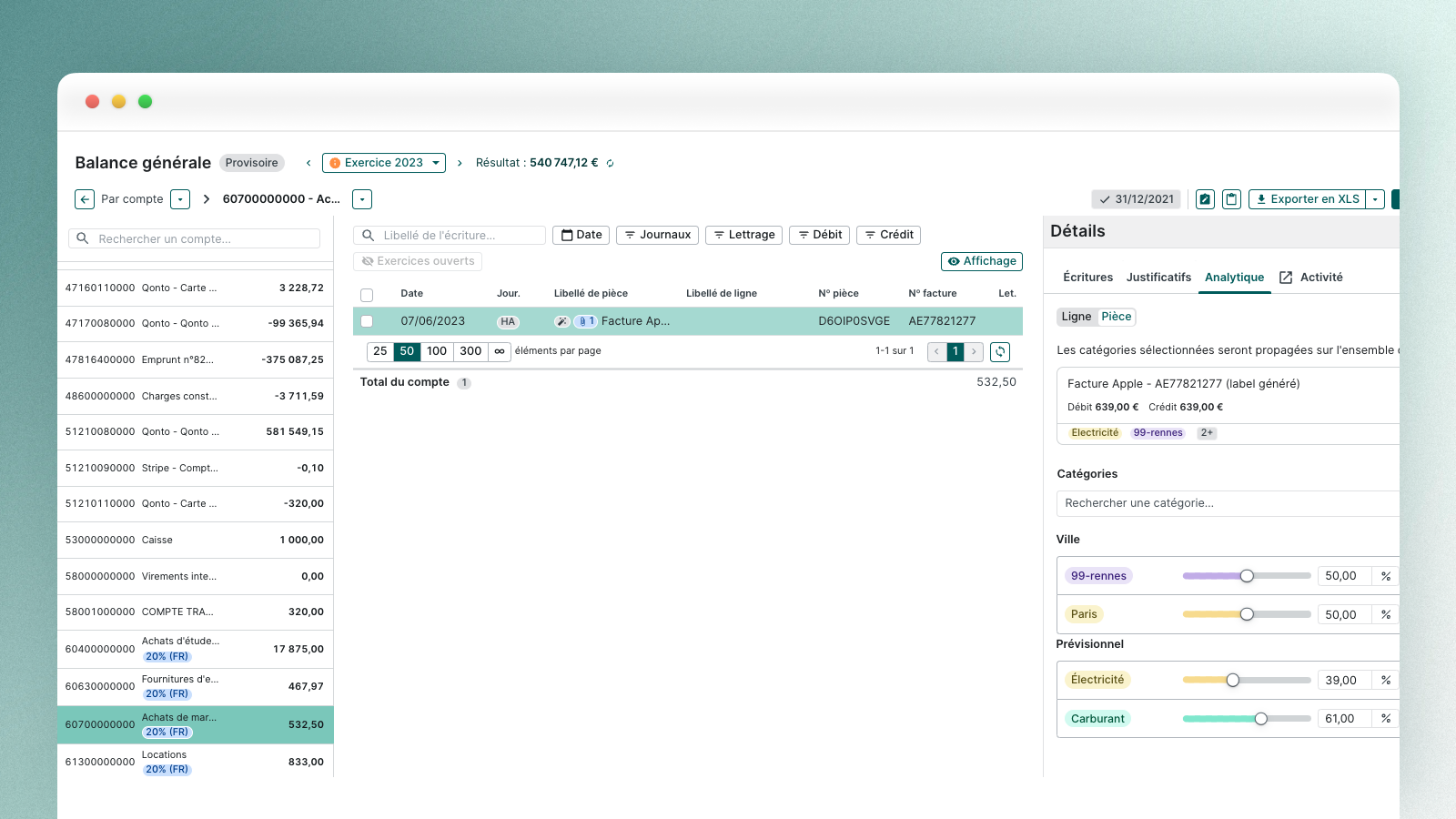Switch analytic mode to Pièce
The image size is (1456, 819).
click(1117, 317)
